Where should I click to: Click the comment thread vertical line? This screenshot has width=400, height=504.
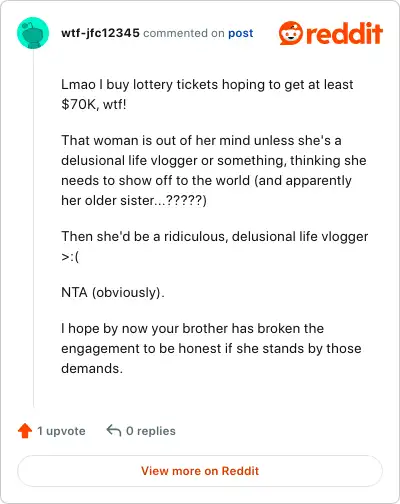tap(33, 228)
